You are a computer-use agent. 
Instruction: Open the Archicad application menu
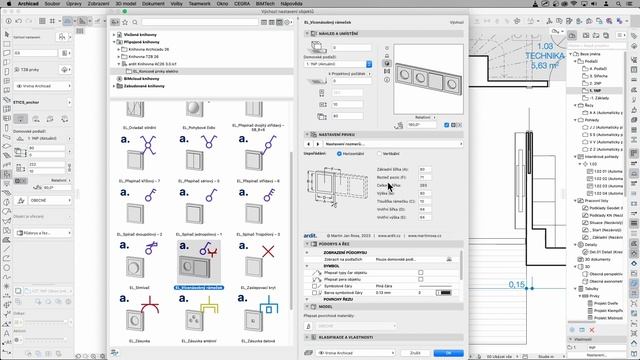pyautogui.click(x=28, y=4)
